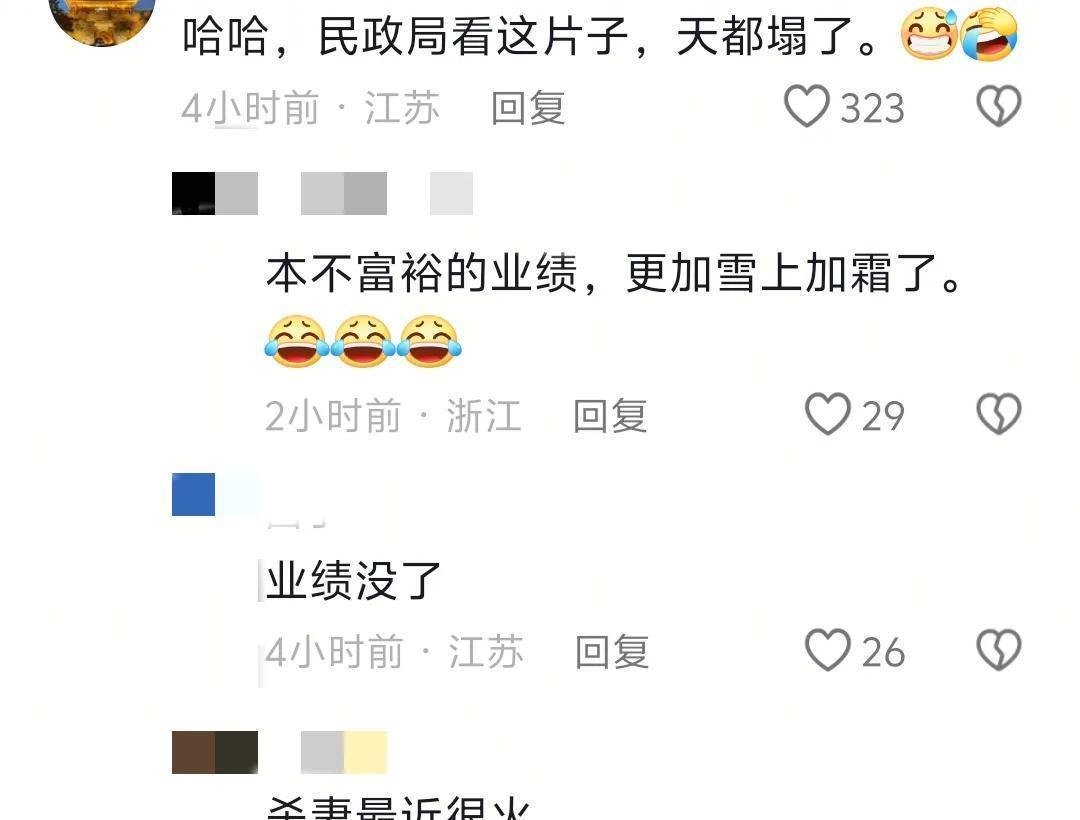The width and height of the screenshot is (1080, 820).
Task: Reply to the 2小时前 浙江 comment
Action: 610,416
